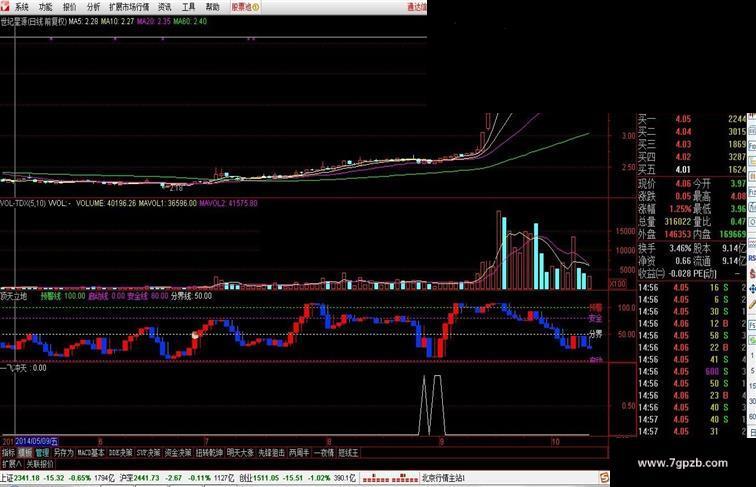
Task: Open the 分析 menu
Action: 93,7
